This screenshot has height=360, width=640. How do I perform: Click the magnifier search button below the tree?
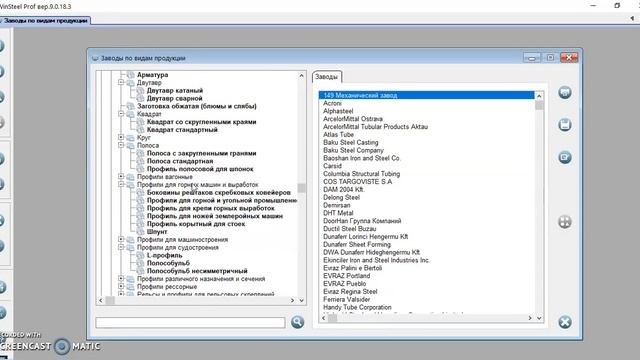point(298,322)
